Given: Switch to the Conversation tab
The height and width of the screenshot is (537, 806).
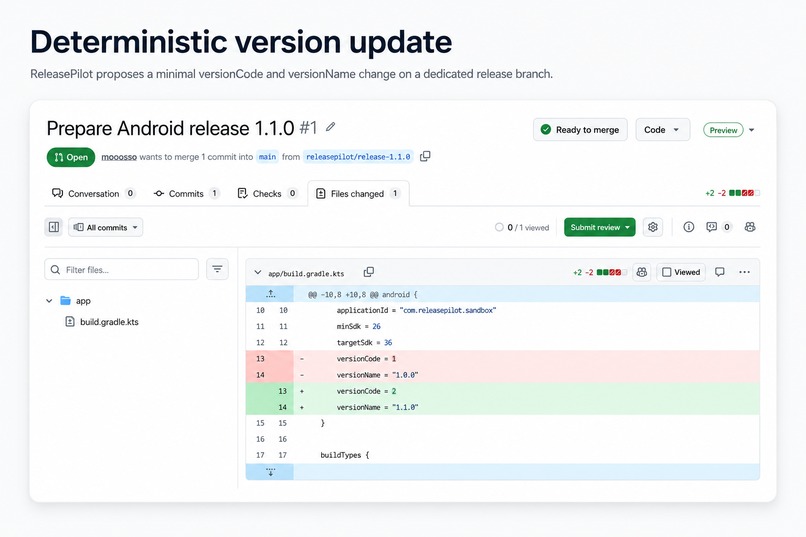Looking at the screenshot, I should (93, 194).
